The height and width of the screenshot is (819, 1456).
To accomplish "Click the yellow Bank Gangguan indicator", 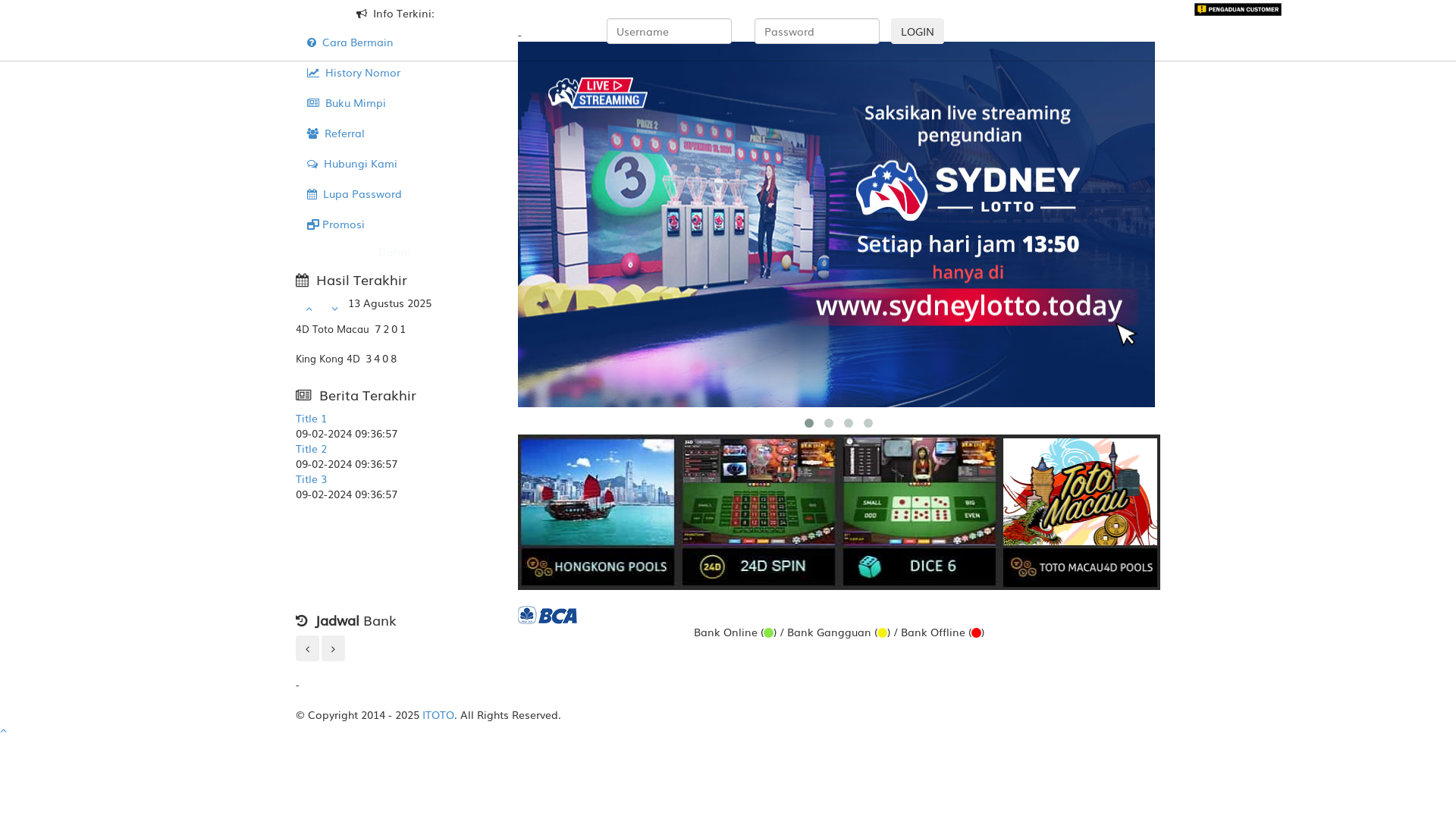I will [882, 632].
